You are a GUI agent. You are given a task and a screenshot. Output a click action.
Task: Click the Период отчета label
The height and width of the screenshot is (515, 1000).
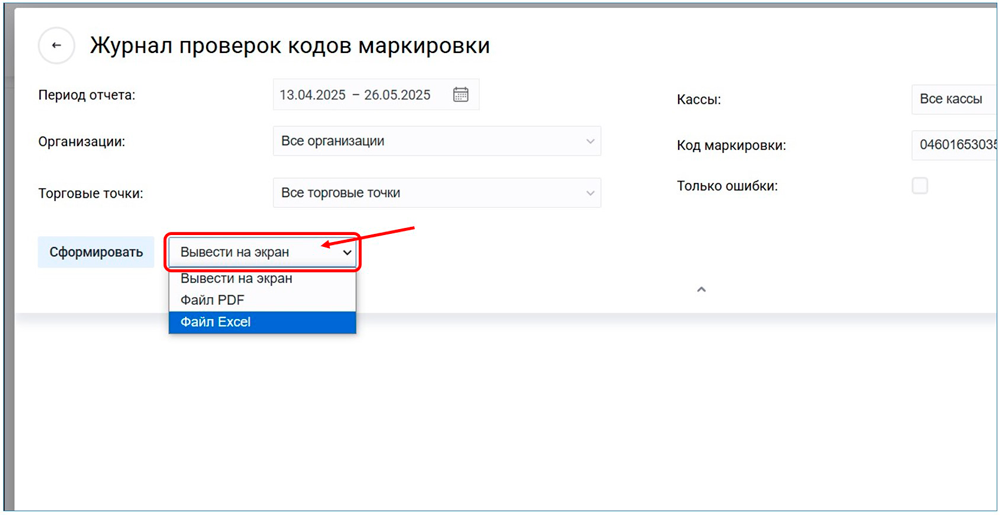pos(86,95)
